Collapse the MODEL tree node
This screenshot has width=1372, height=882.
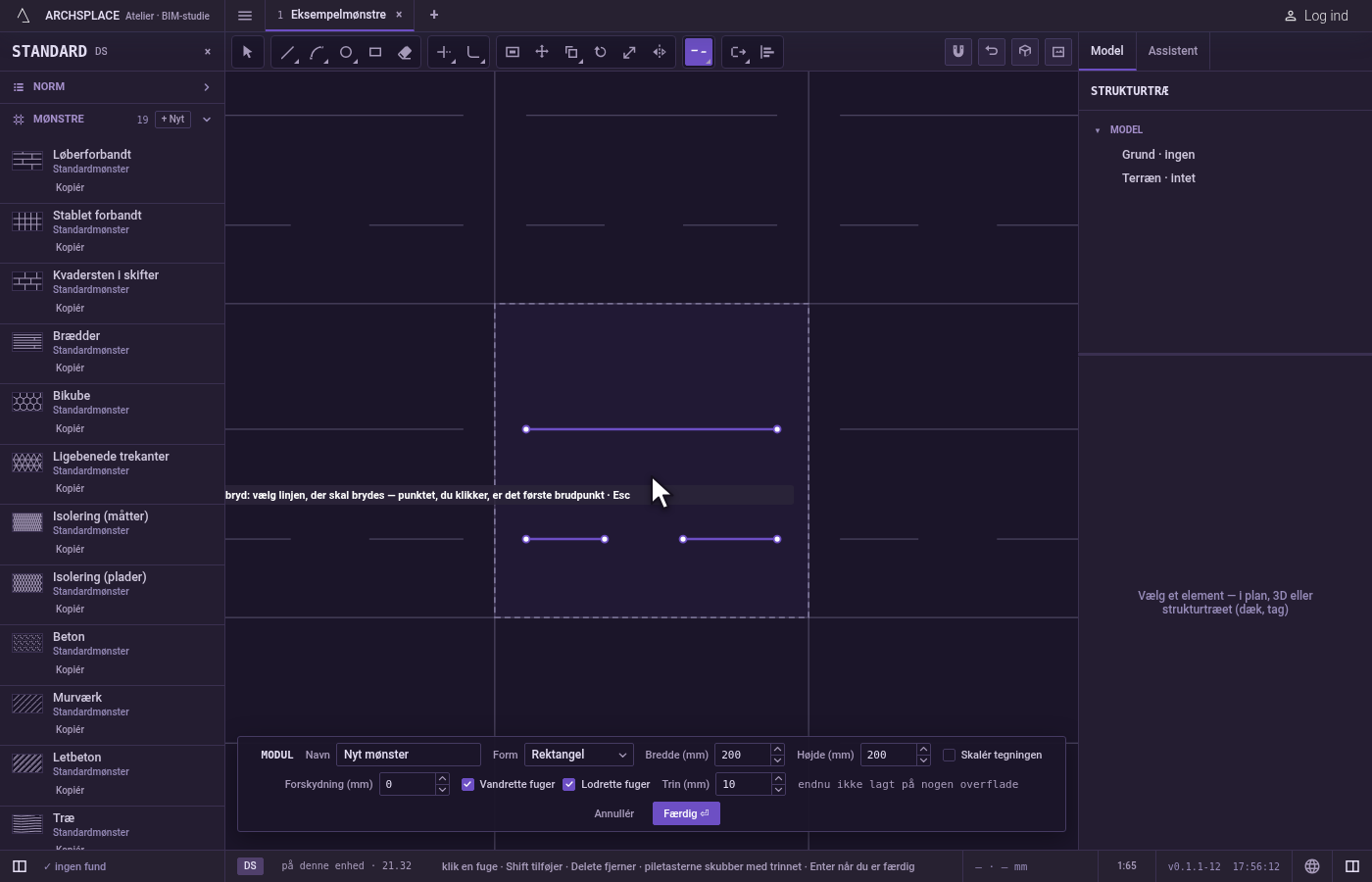click(x=1098, y=130)
